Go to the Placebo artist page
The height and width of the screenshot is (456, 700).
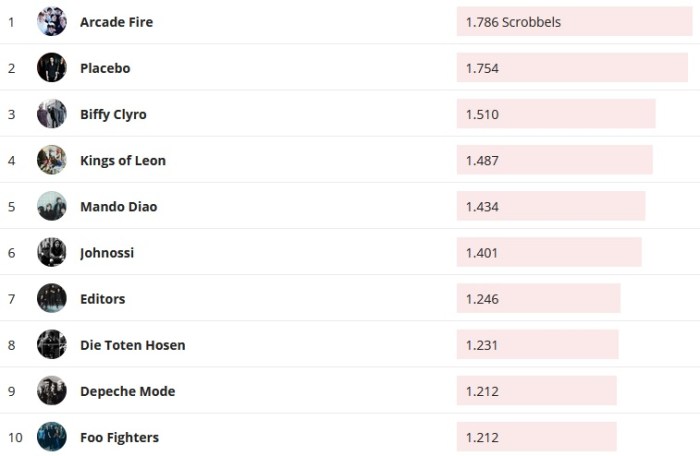pos(105,68)
